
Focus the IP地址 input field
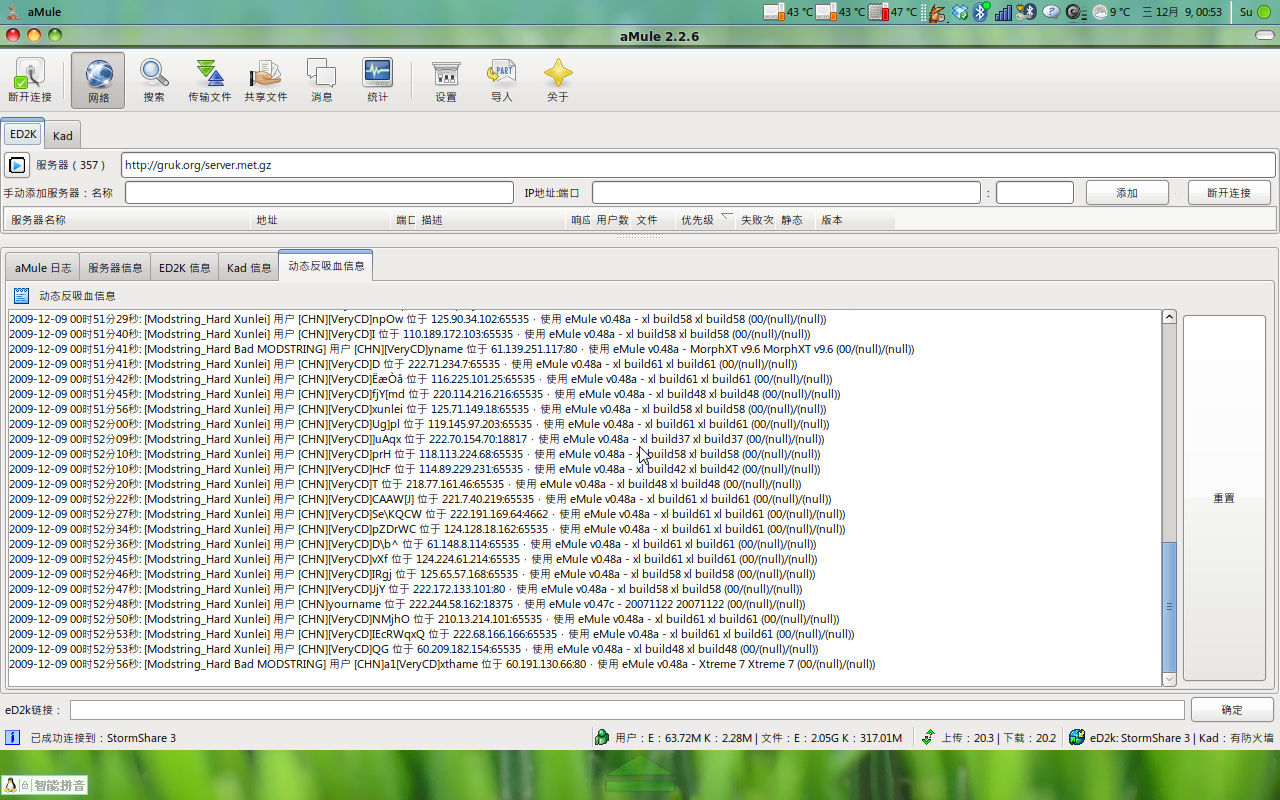click(x=786, y=193)
